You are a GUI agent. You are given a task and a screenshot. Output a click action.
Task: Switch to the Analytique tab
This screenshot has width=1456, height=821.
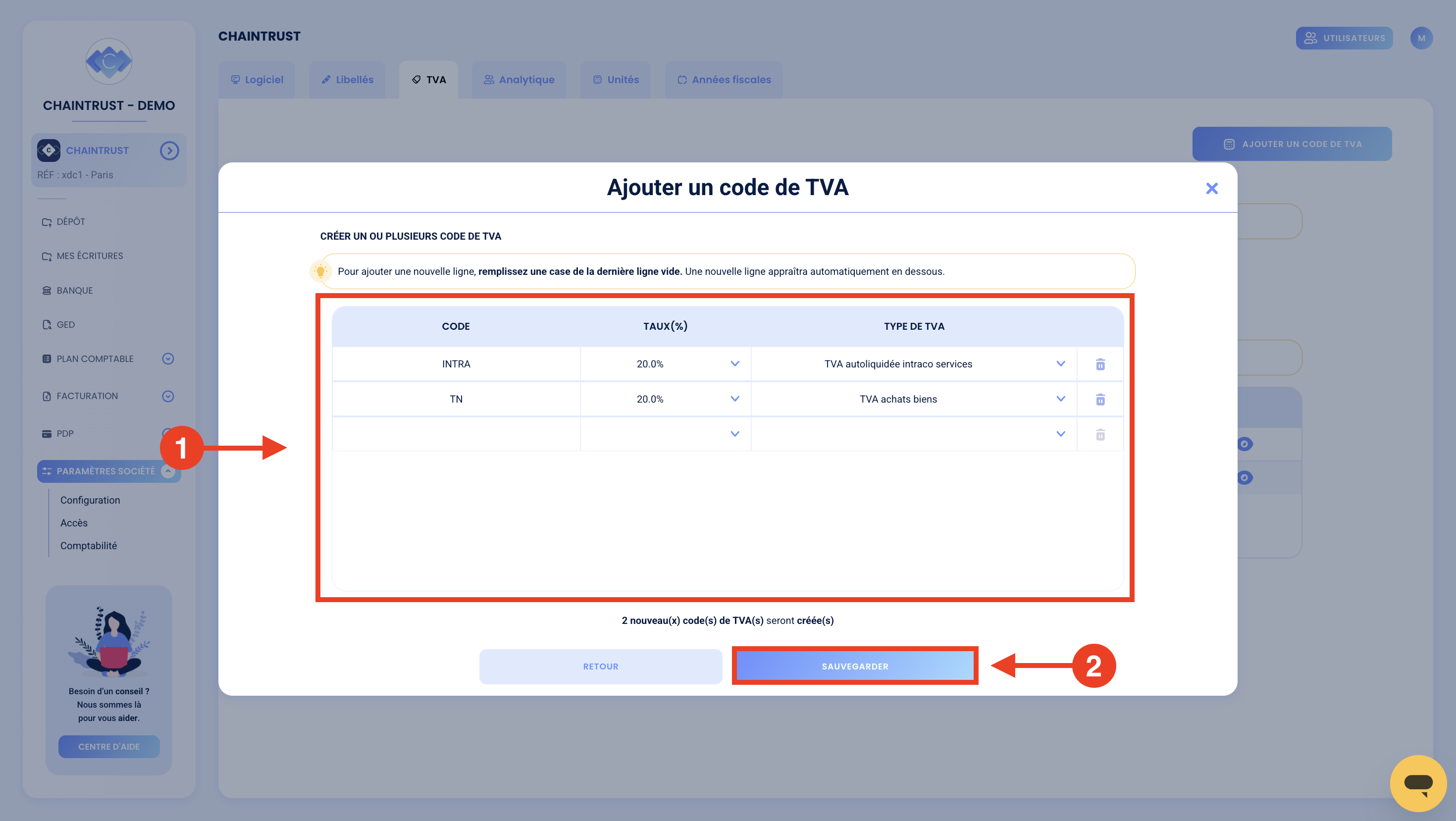coord(519,80)
